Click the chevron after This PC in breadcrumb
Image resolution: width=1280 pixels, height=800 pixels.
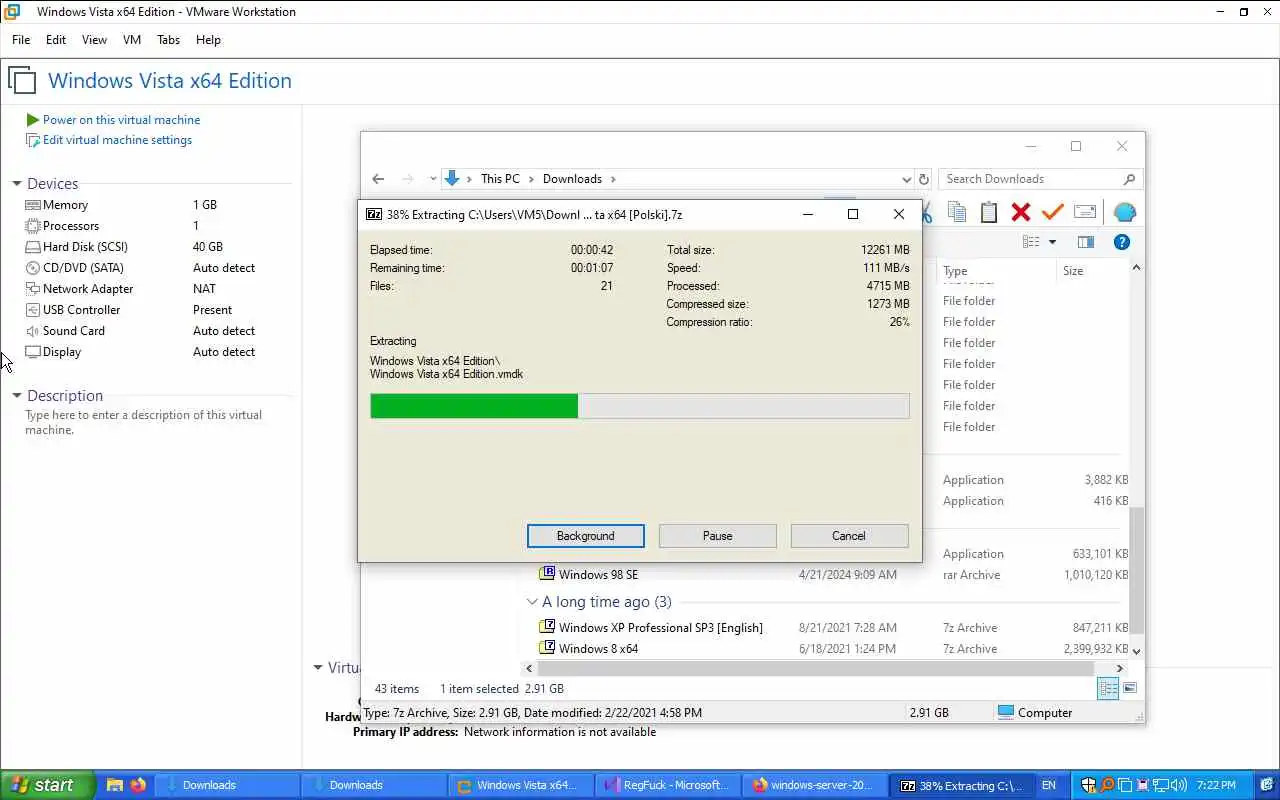[x=531, y=179]
